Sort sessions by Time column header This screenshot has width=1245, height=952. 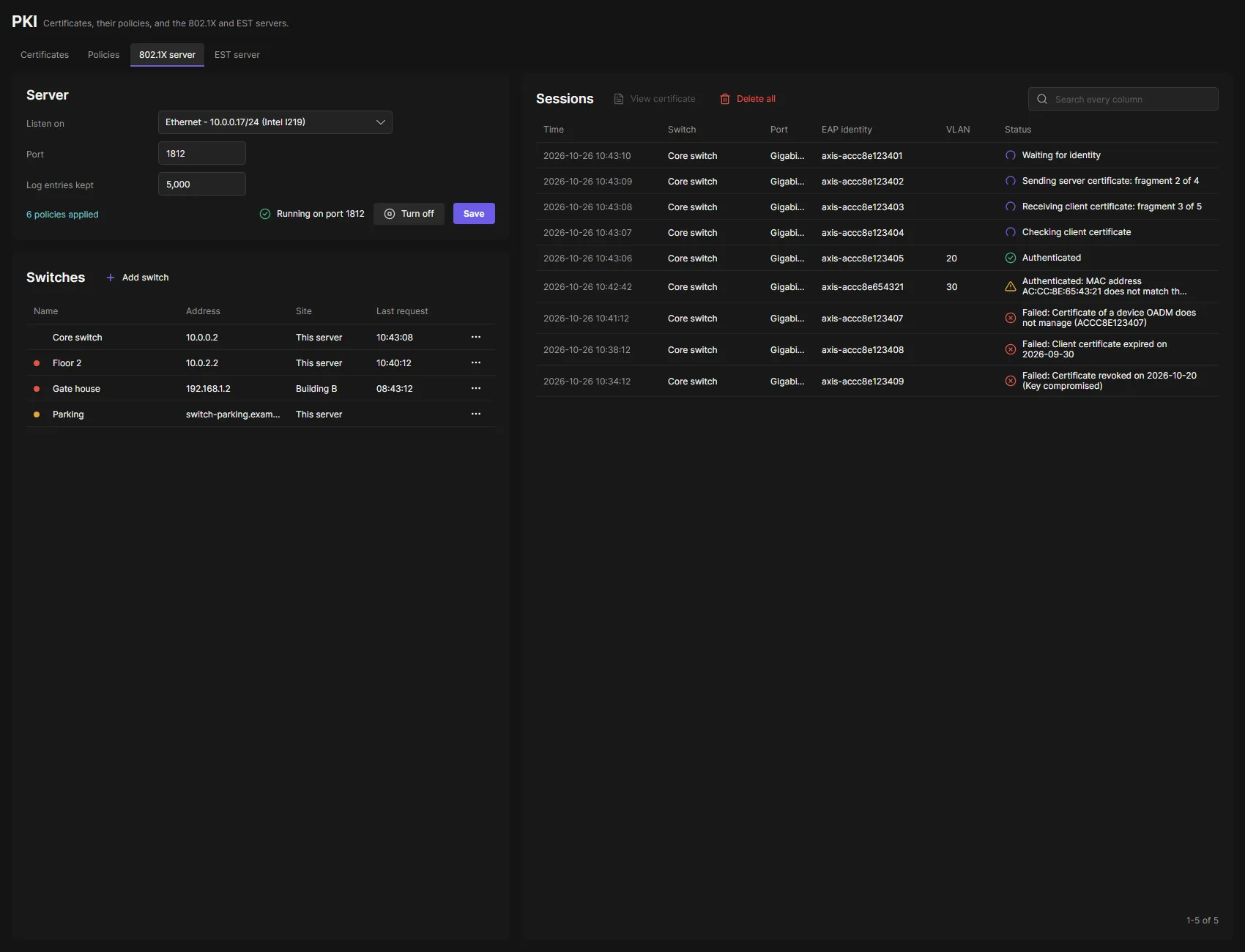pos(554,130)
